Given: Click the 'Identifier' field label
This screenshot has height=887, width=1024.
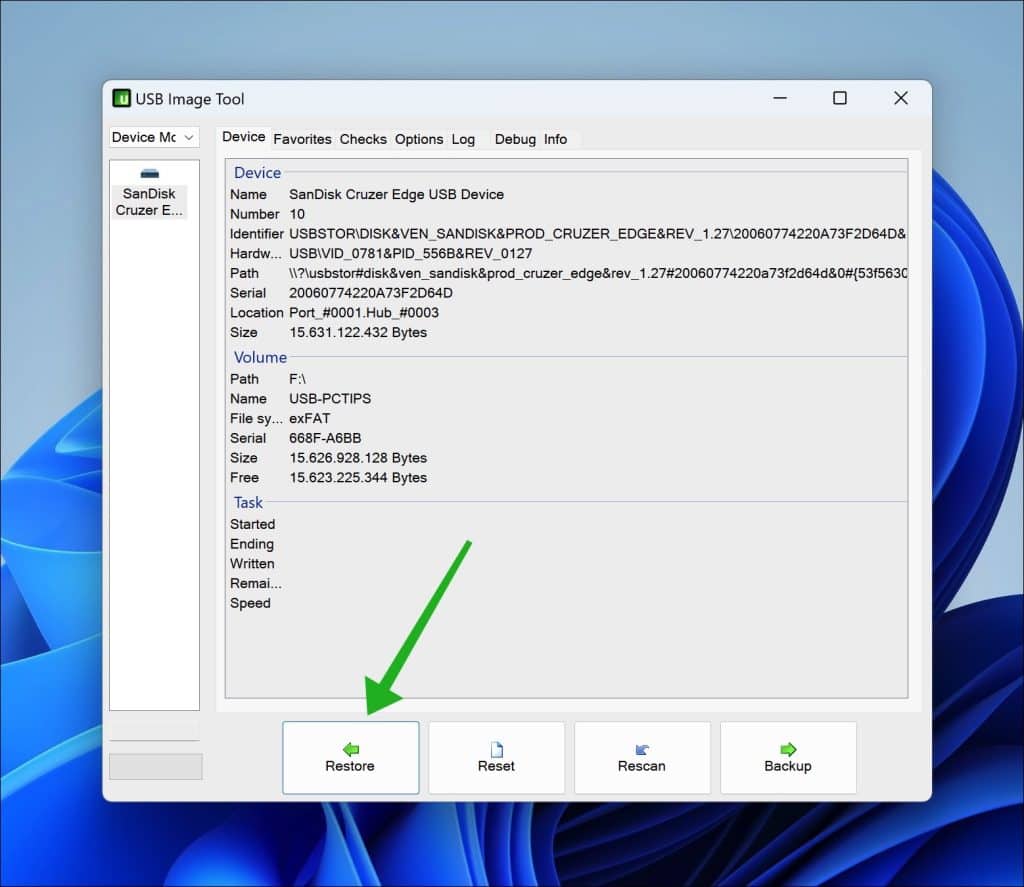Looking at the screenshot, I should pyautogui.click(x=256, y=234).
